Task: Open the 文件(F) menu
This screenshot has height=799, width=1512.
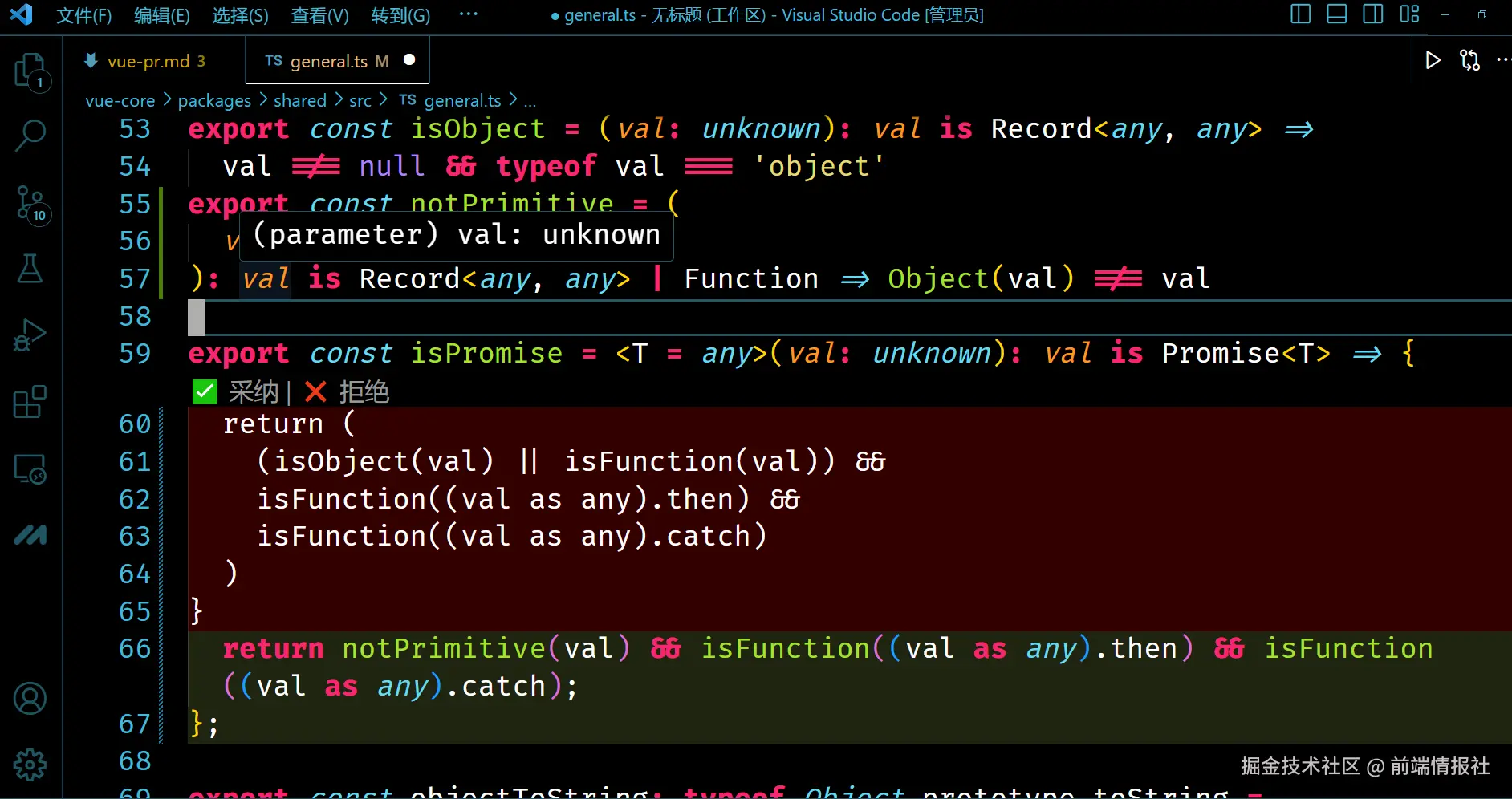Action: pos(83,15)
